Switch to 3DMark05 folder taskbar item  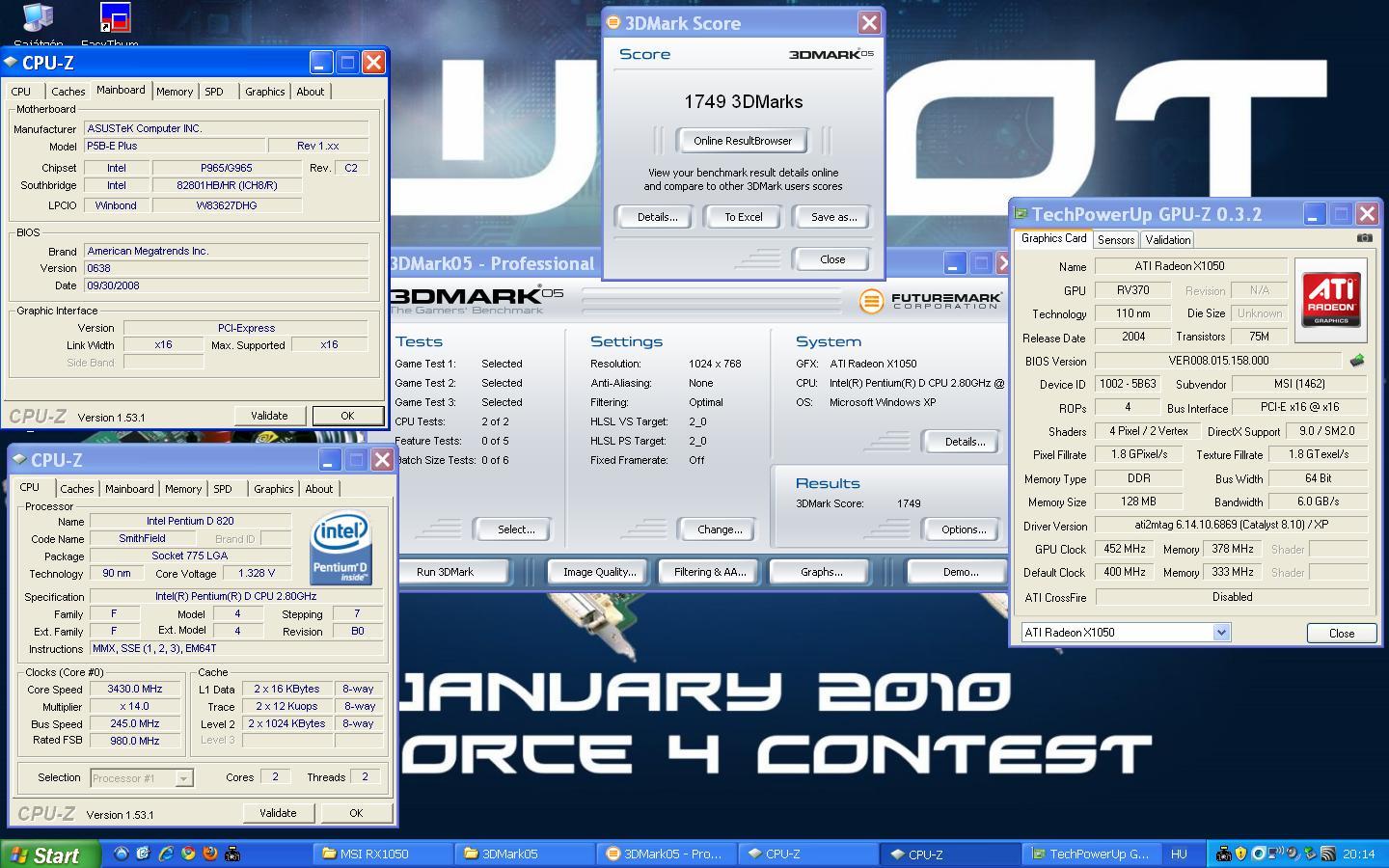(x=526, y=854)
